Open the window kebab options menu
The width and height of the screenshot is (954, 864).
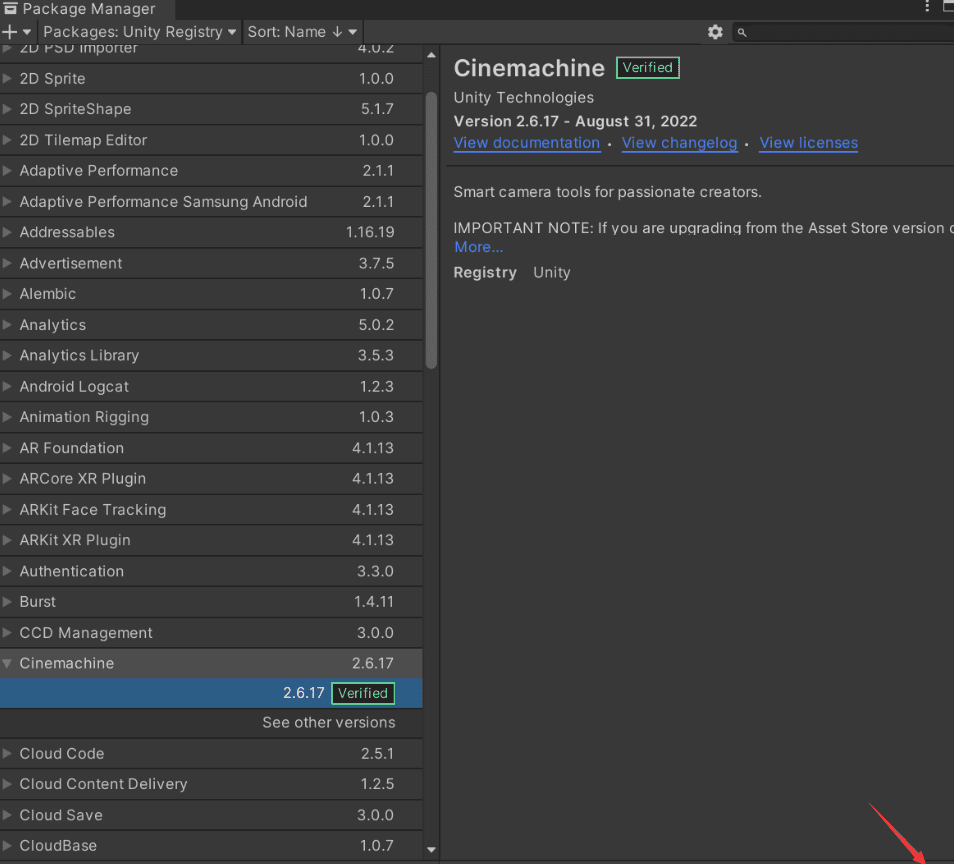pyautogui.click(x=927, y=8)
